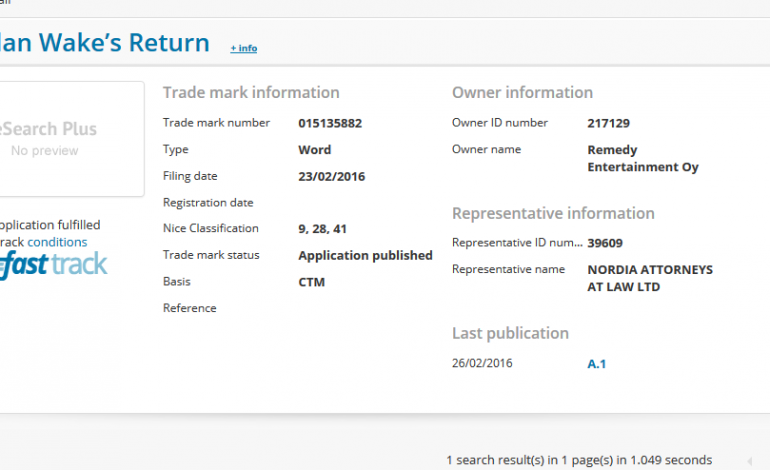Click representative name NORDIA ATTORNEYS AT LAW LTD
770x470 pixels.
[649, 278]
